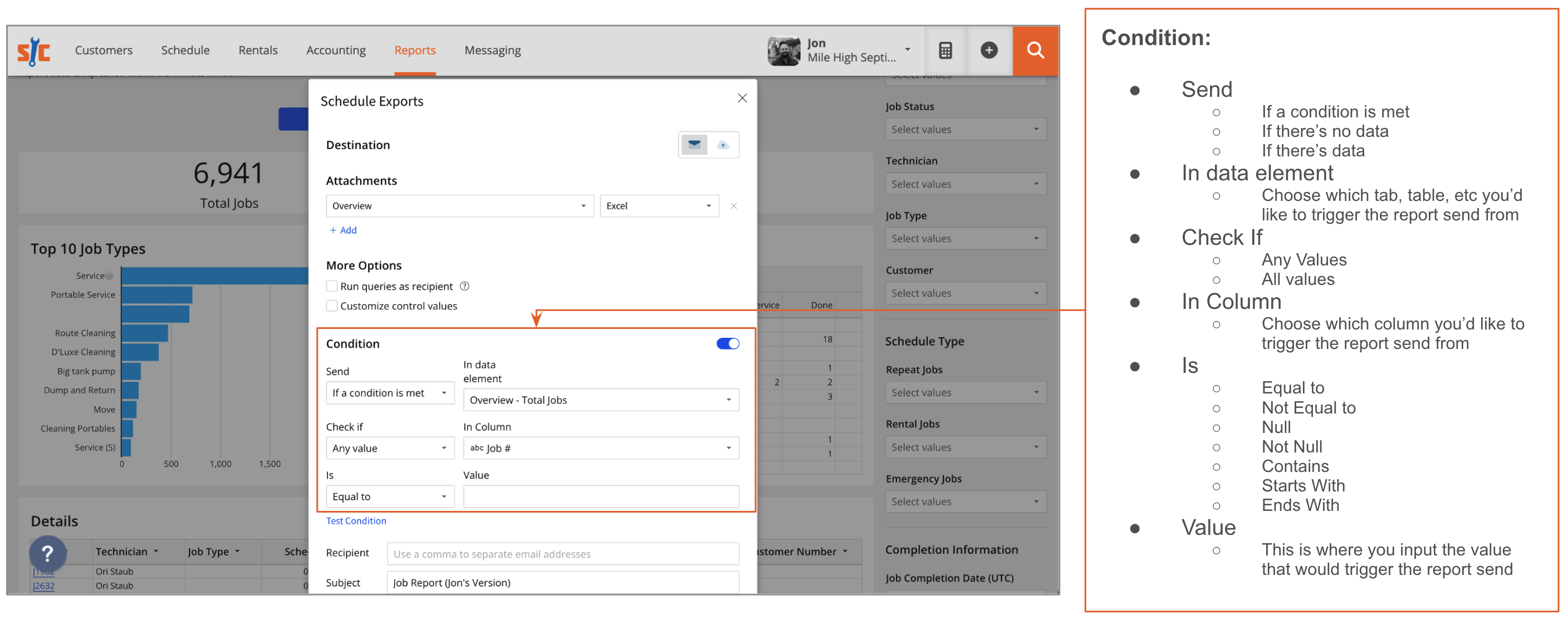Select the cloud upload destination icon
Image resolution: width=1568 pixels, height=620 pixels.
point(723,145)
